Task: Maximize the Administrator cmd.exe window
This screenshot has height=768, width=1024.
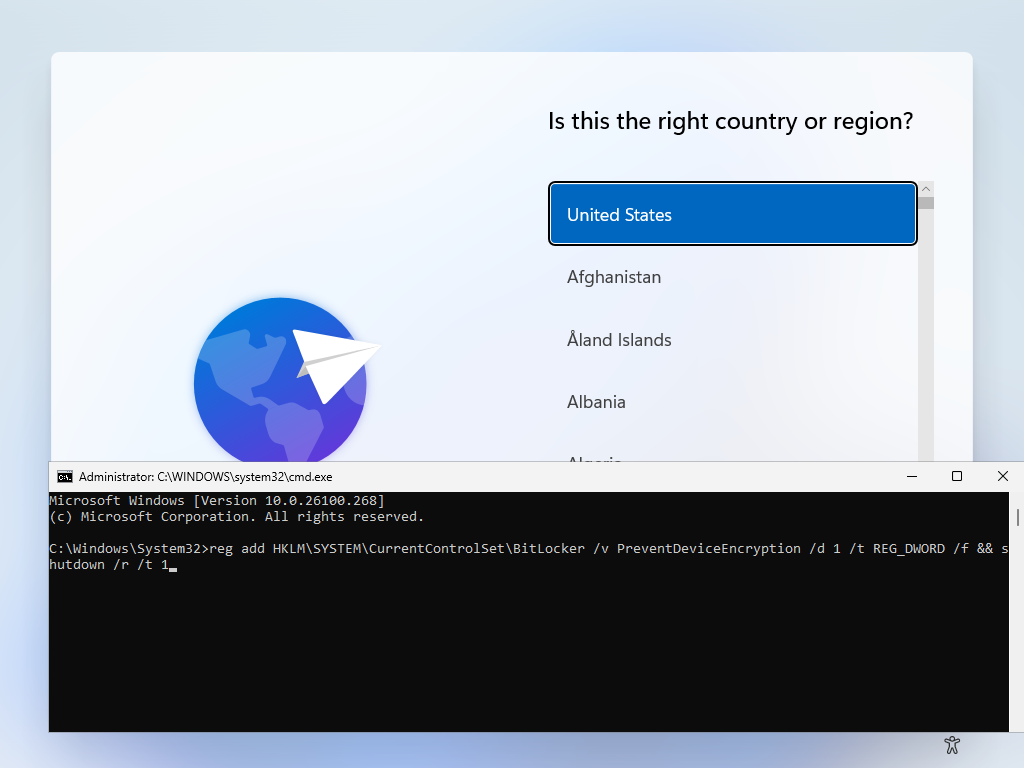Action: coord(957,477)
